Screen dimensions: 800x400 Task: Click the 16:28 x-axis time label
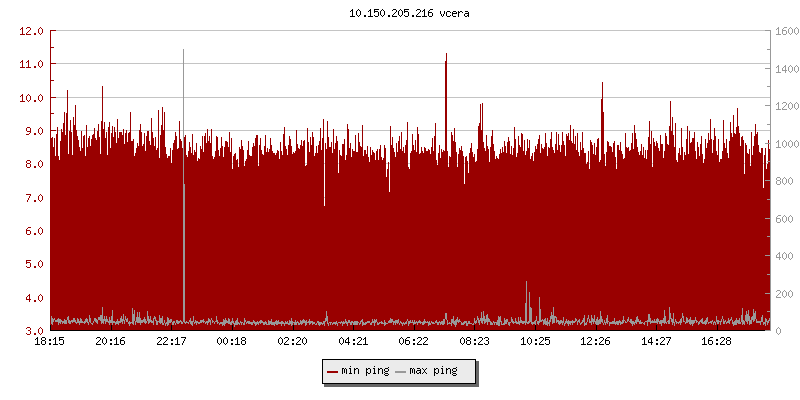click(716, 342)
